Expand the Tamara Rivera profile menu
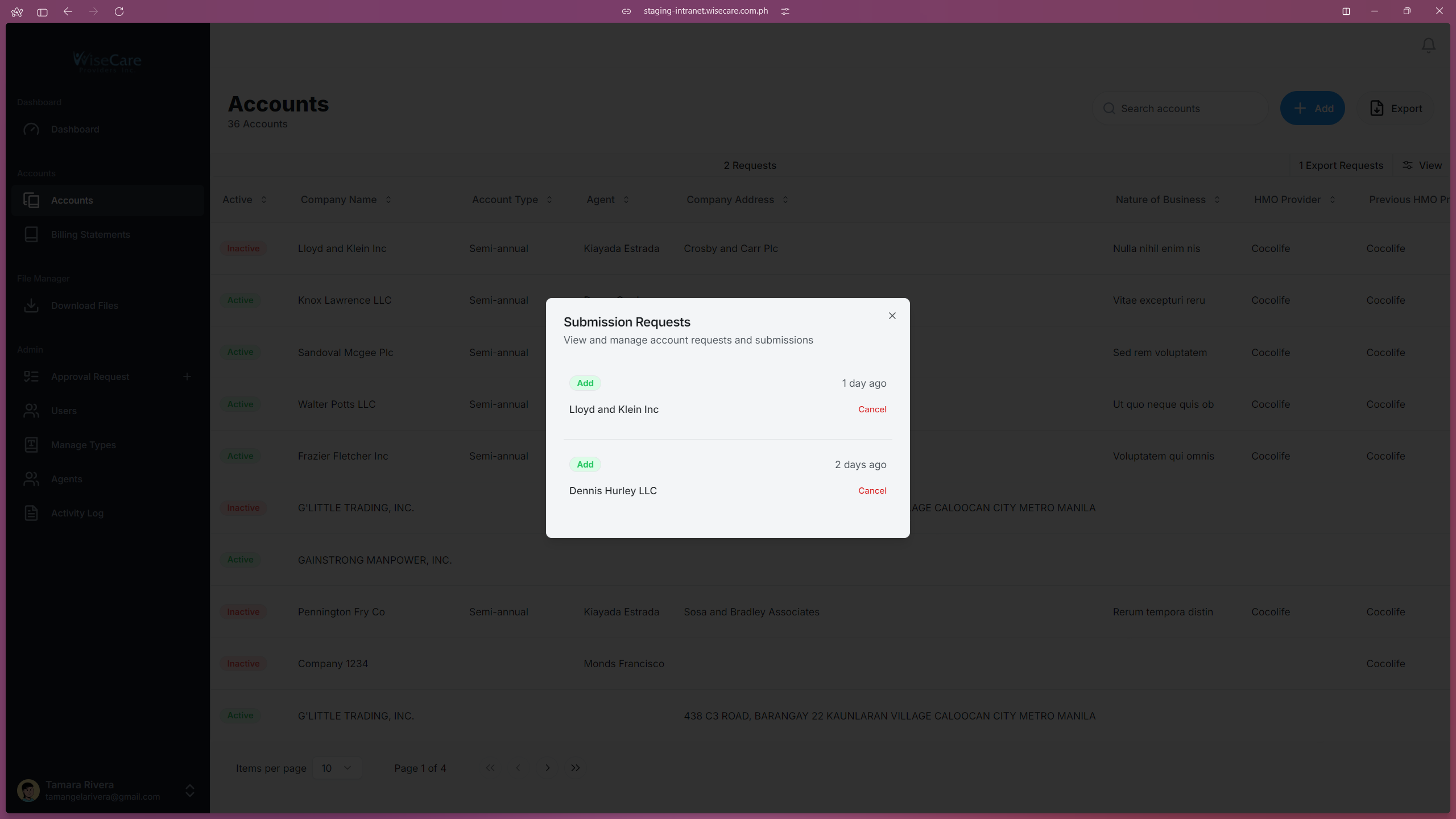This screenshot has height=819, width=1456. [189, 791]
